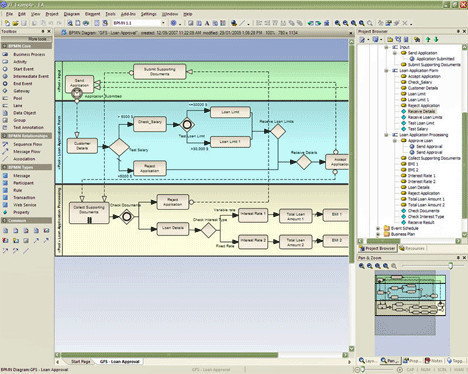Click the new folder icon in Project Browser toolbar
This screenshot has width=468, height=374.
[x=390, y=40]
